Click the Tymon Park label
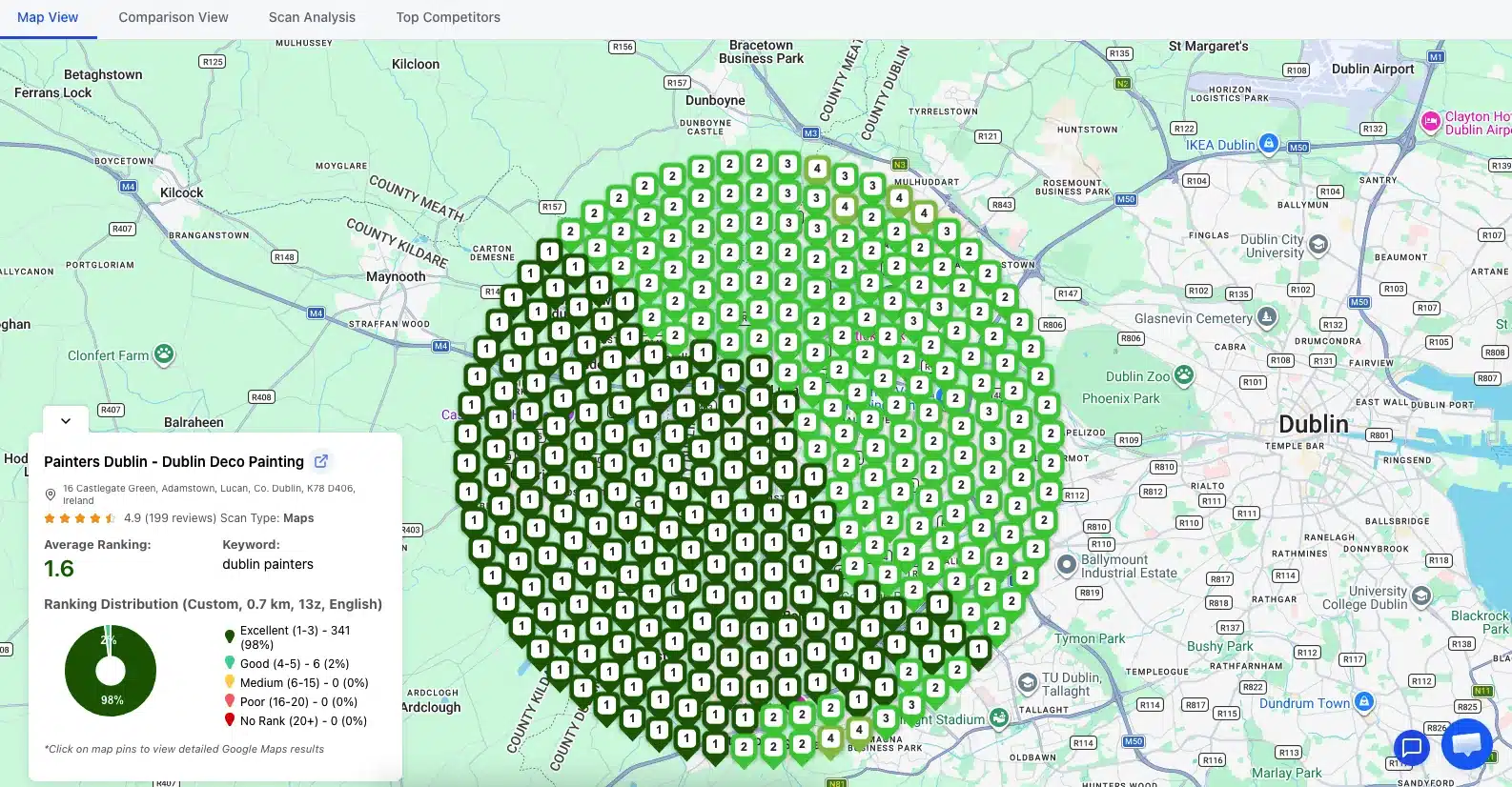 (x=1090, y=638)
